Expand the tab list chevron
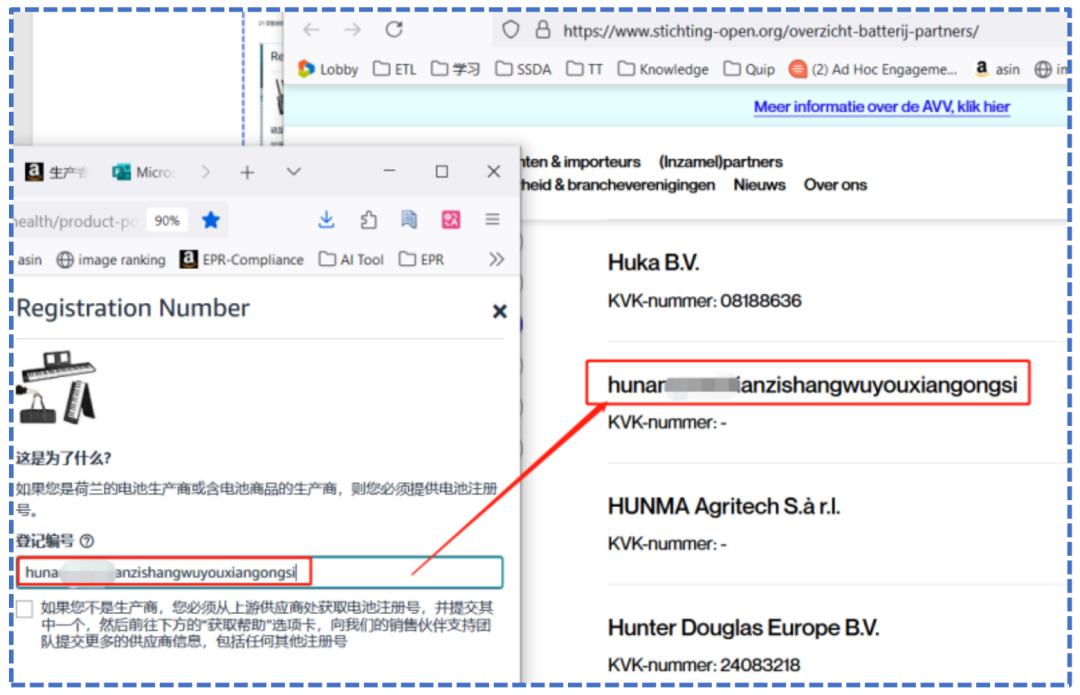Screen dimensions: 1080x695 (x=293, y=171)
